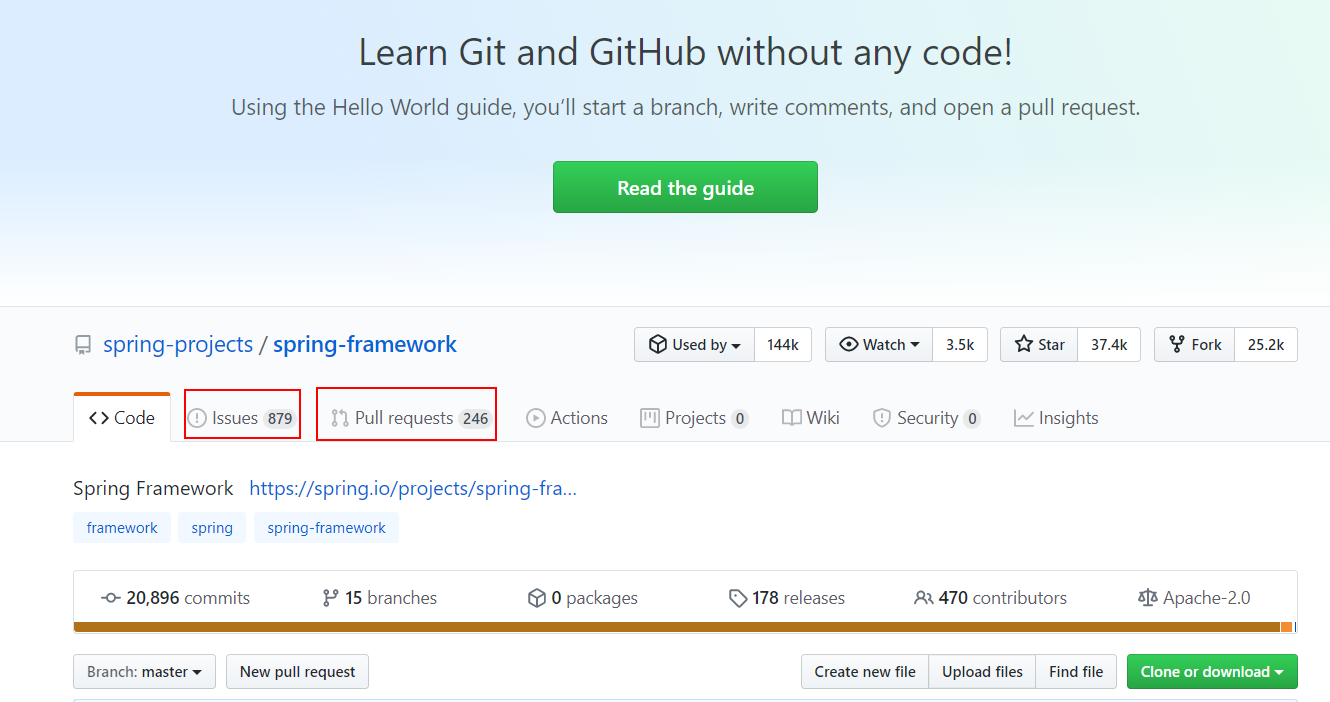Click the Security shield icon
Viewport: 1330px width, 702px height.
pos(881,418)
